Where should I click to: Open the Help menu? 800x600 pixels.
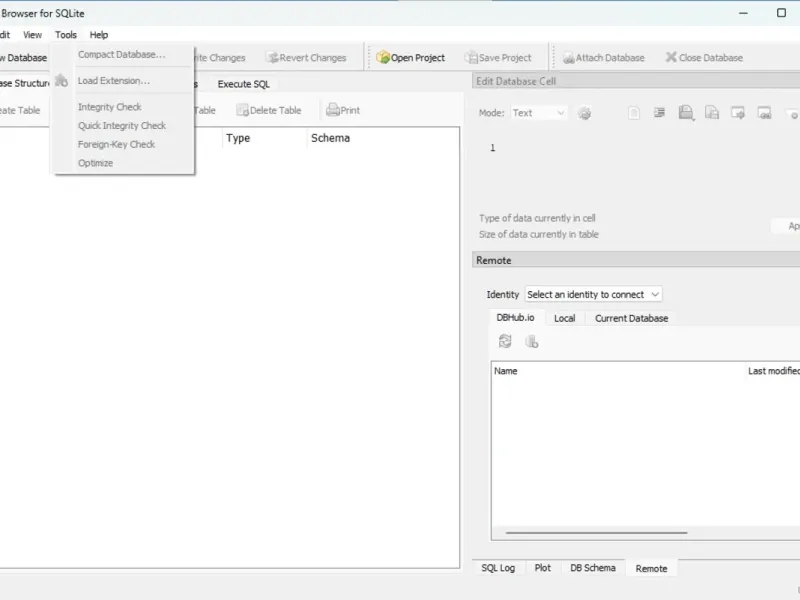point(99,35)
